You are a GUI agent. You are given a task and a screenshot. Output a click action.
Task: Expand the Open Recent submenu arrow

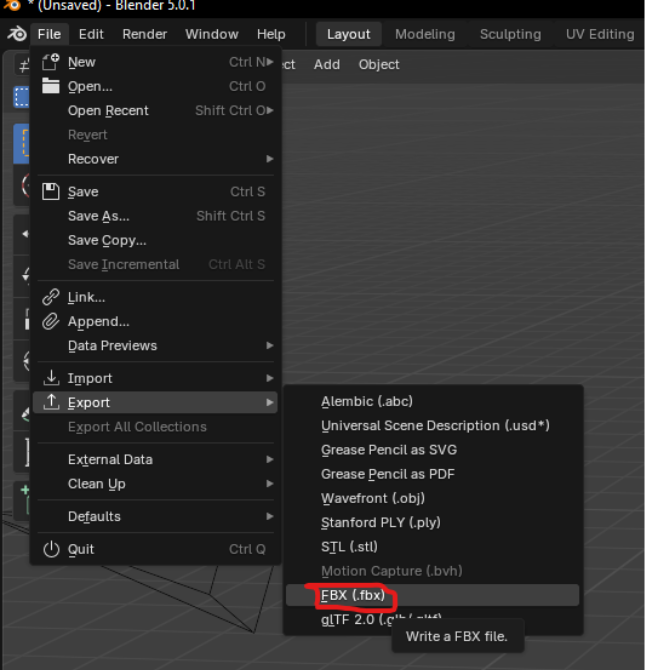[x=270, y=110]
